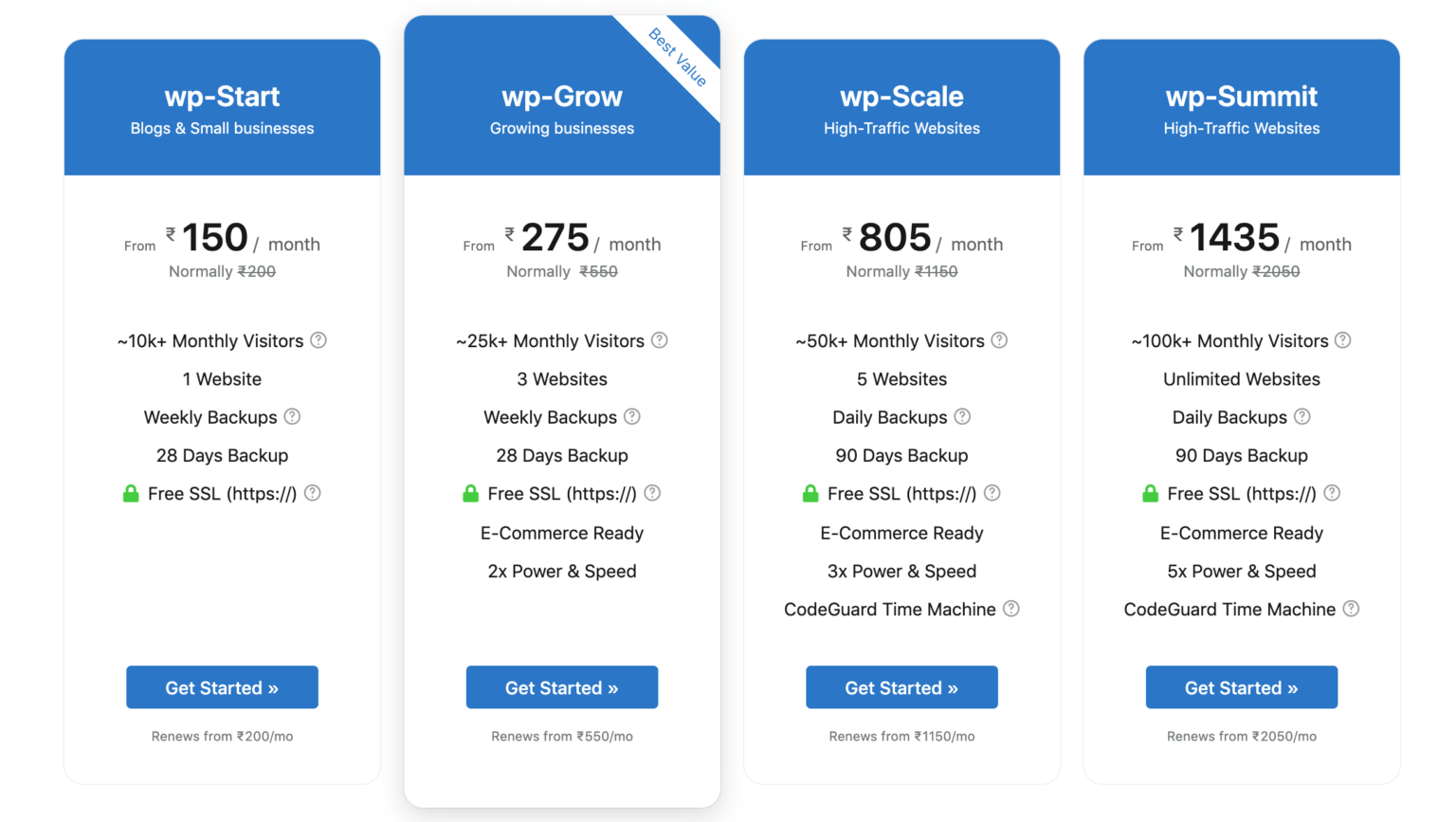Click Get Started for wp-Start plan
This screenshot has width=1456, height=822.
222,687
